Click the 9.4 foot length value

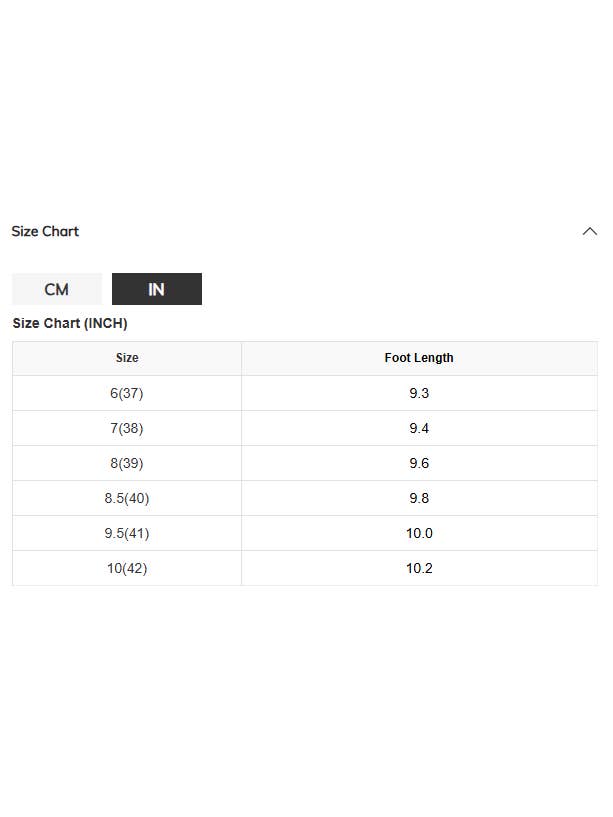click(x=419, y=428)
